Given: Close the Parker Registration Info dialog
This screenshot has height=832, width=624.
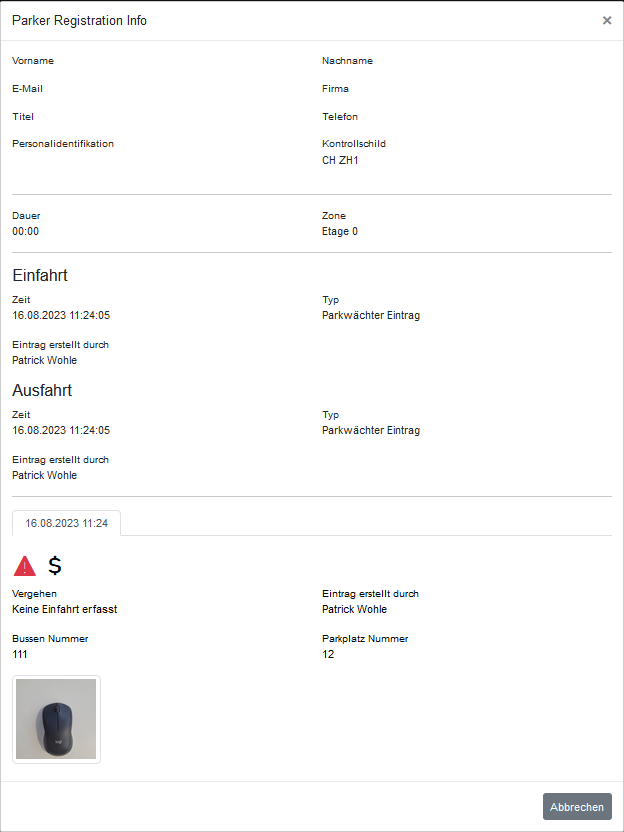Looking at the screenshot, I should [607, 20].
